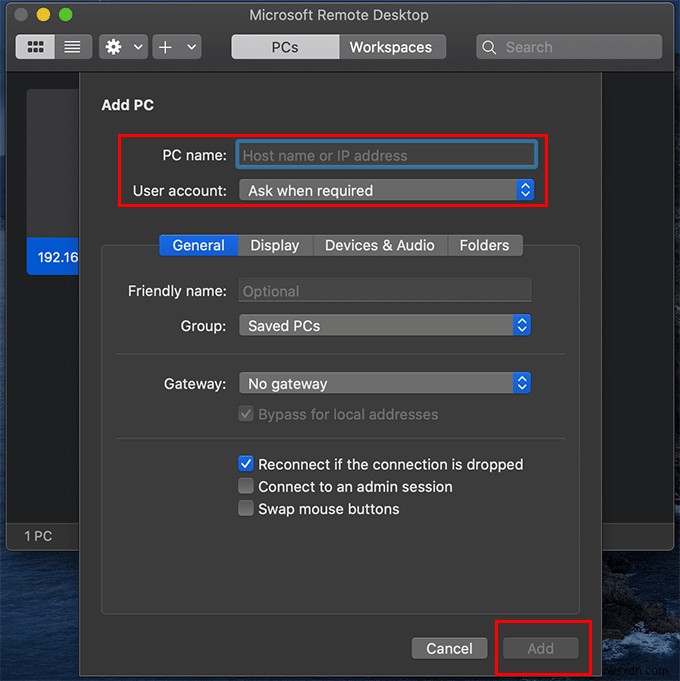Open the Gateway dropdown
This screenshot has height=681, width=680.
click(385, 383)
